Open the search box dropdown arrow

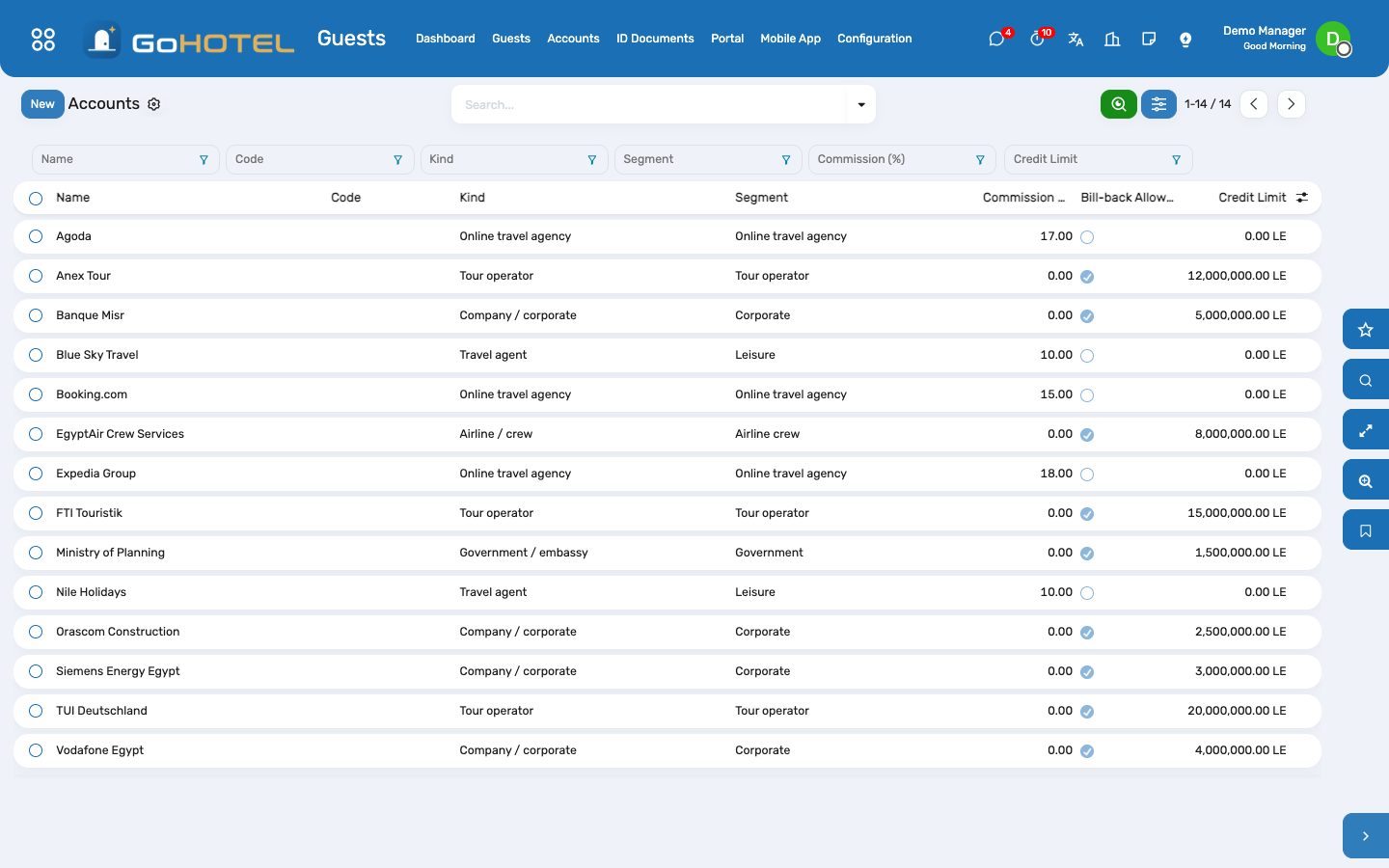pyautogui.click(x=861, y=104)
